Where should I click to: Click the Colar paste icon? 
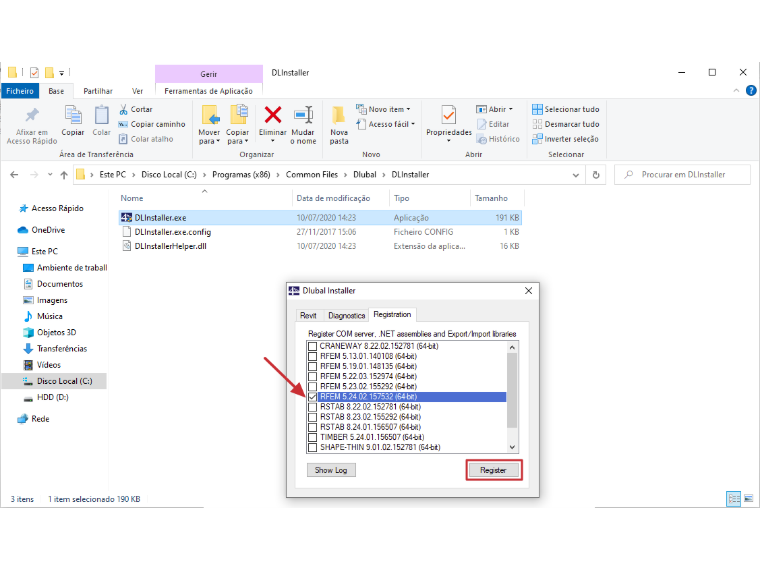tap(101, 115)
